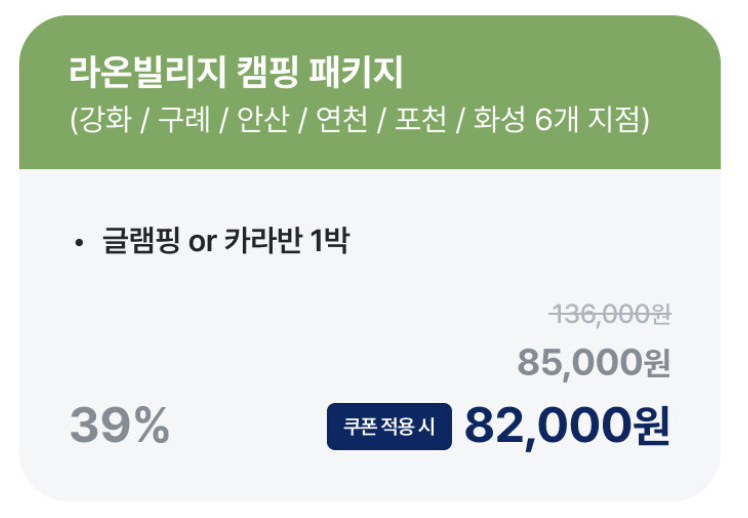Click the 안산 location name
Image resolution: width=748 pixels, height=518 pixels.
[263, 119]
